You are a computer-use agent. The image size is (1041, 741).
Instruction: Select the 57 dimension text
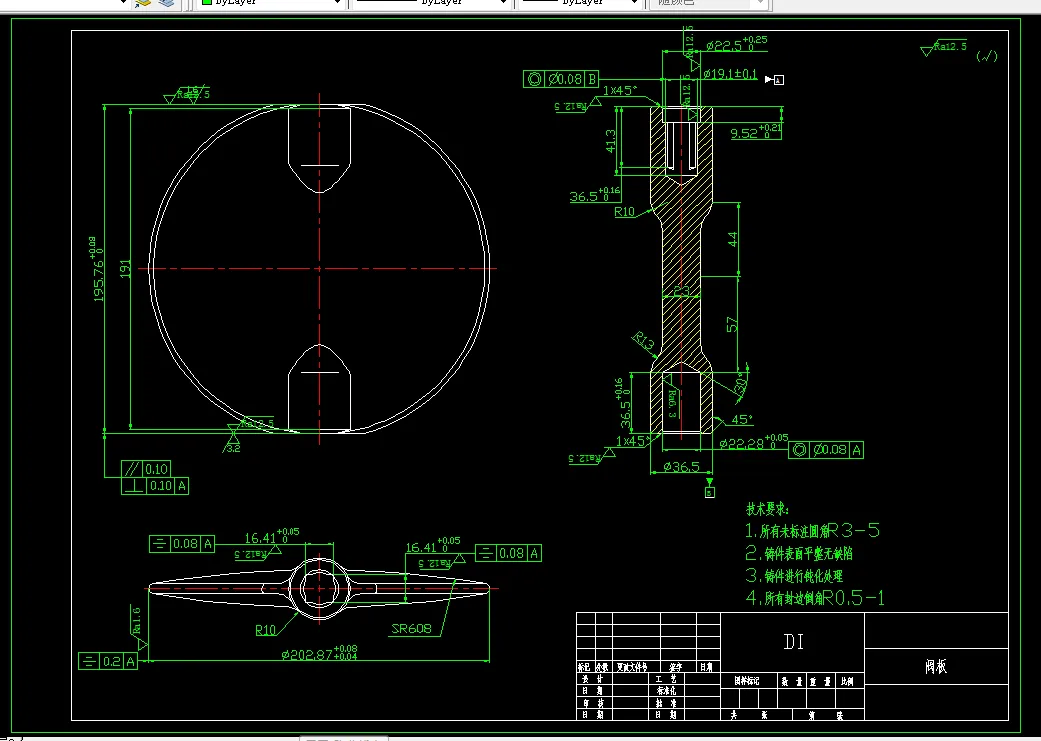point(732,324)
